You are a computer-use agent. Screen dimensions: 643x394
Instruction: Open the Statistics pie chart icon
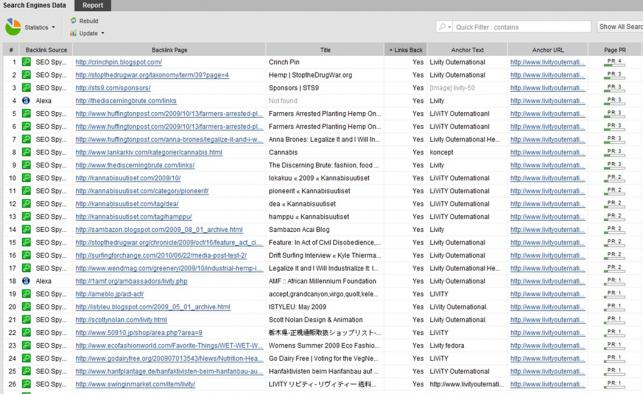pos(13,27)
